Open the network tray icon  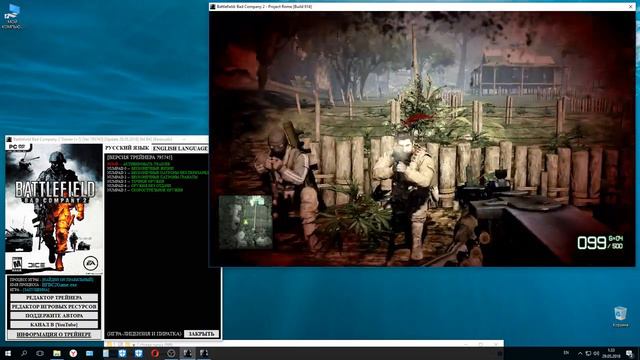coord(588,353)
